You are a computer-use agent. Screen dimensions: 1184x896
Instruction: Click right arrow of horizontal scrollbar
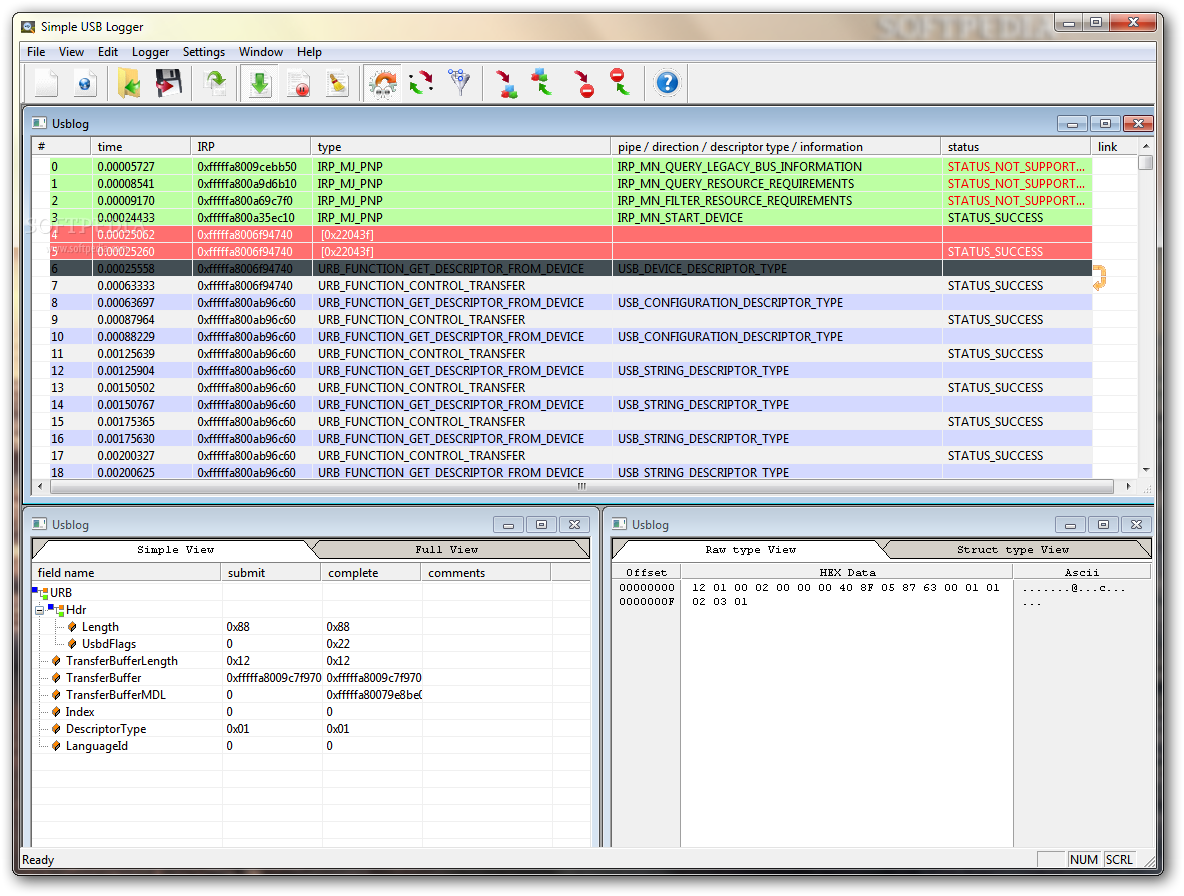tap(1128, 487)
